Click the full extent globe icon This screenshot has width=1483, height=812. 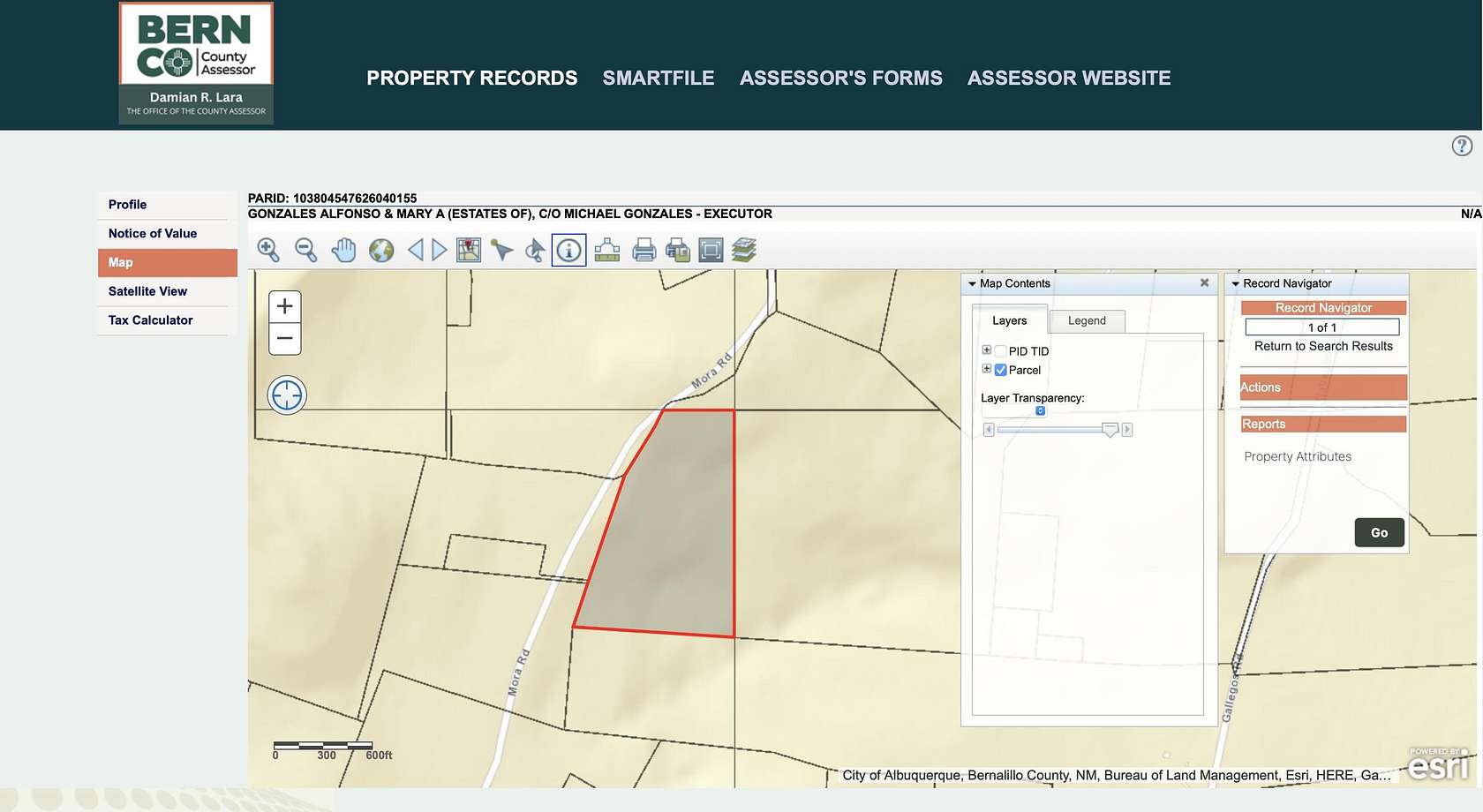pyautogui.click(x=380, y=250)
